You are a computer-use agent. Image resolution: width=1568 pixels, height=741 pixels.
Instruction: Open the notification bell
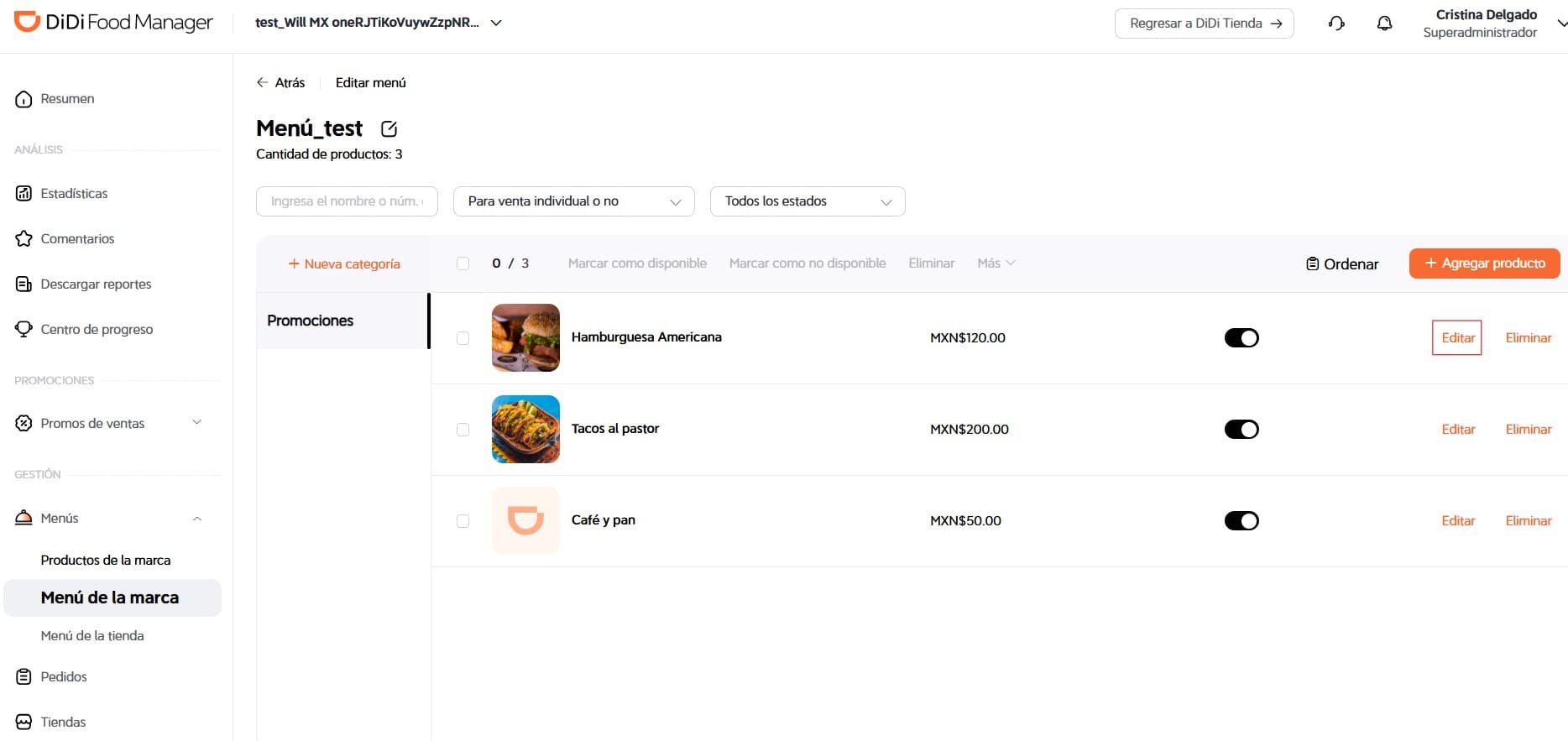pyautogui.click(x=1384, y=23)
